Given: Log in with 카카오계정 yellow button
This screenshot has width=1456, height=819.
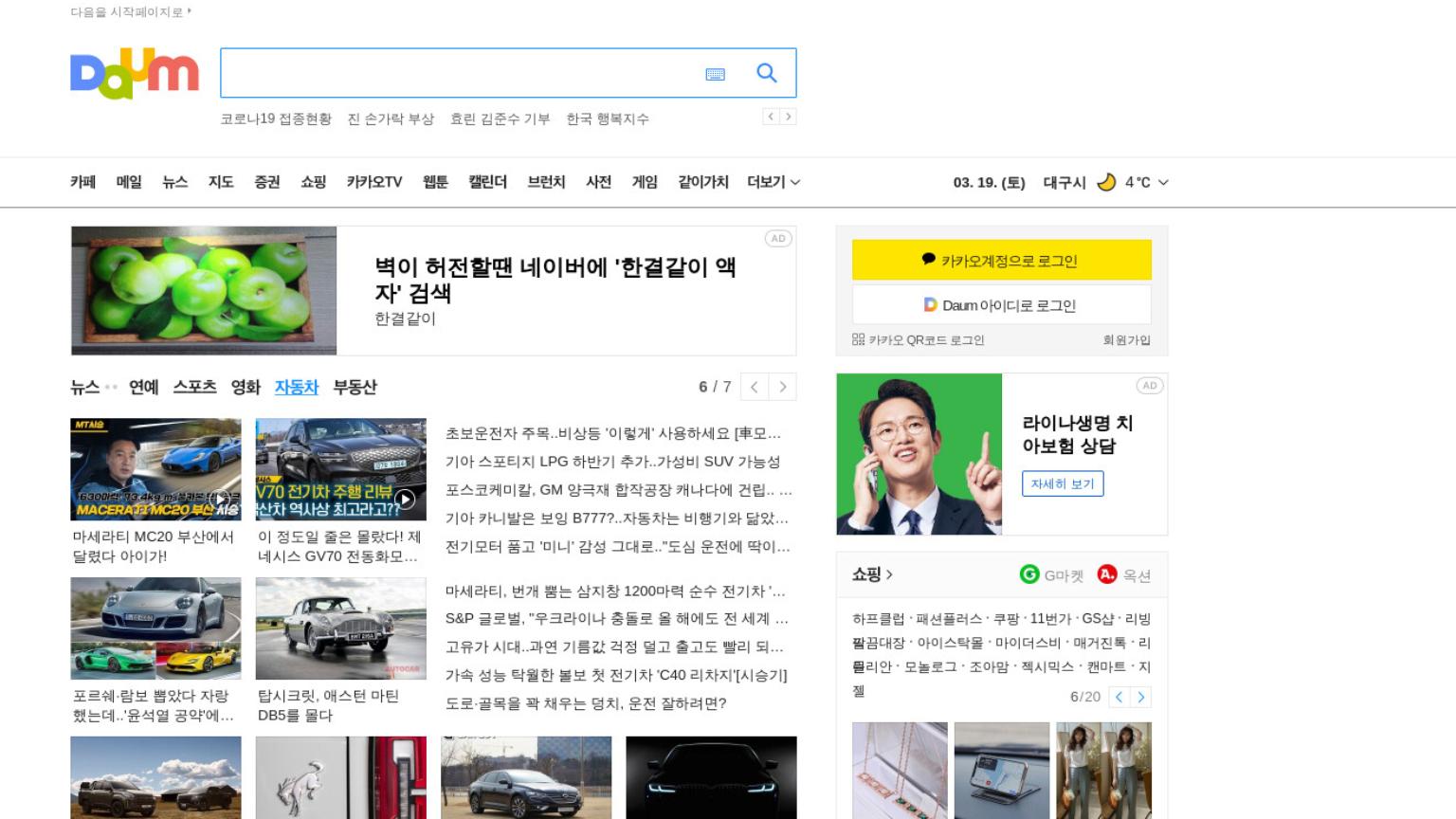Looking at the screenshot, I should tap(1002, 260).
